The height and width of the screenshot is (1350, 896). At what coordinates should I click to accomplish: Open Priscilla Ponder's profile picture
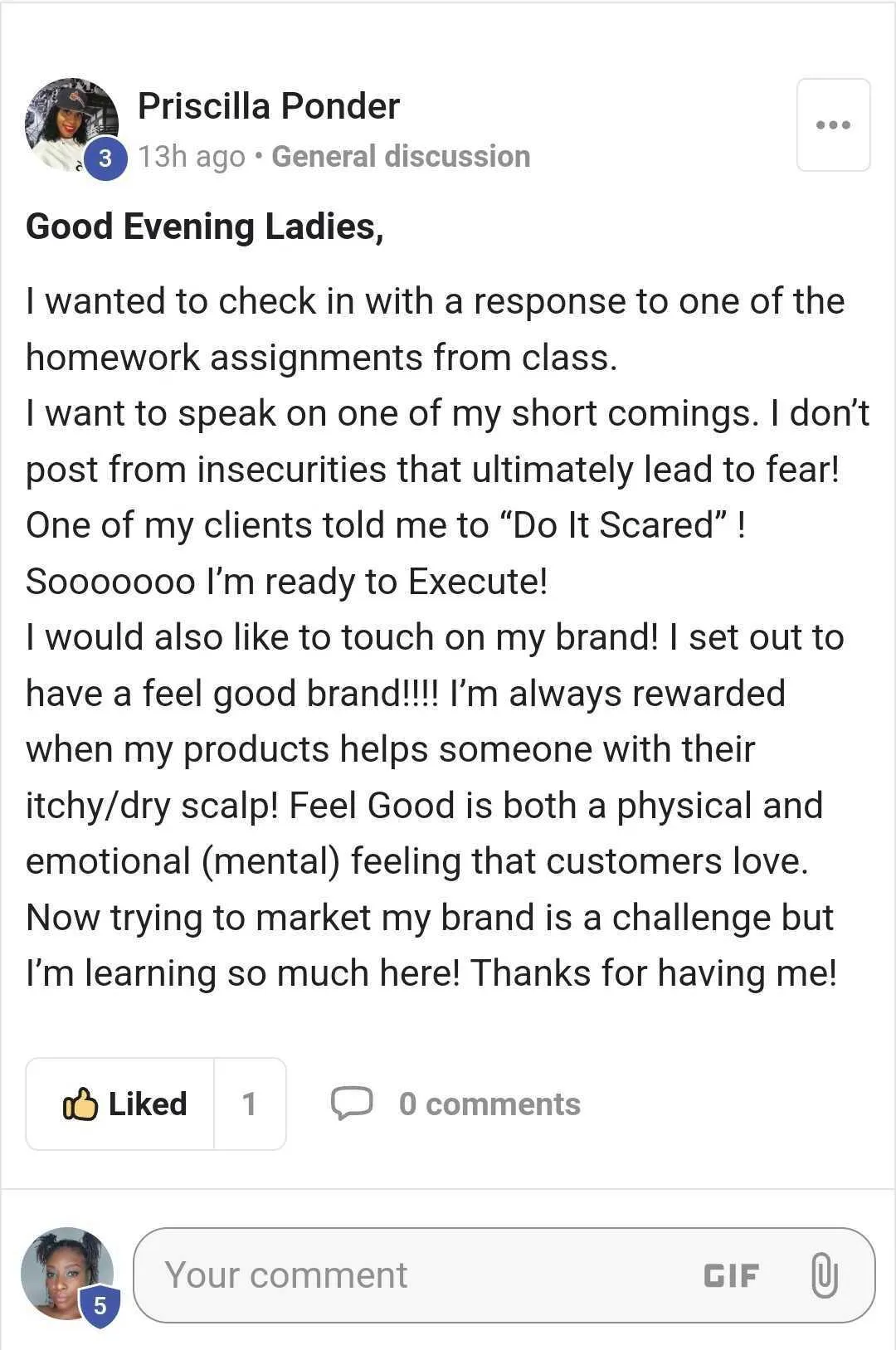pyautogui.click(x=71, y=124)
